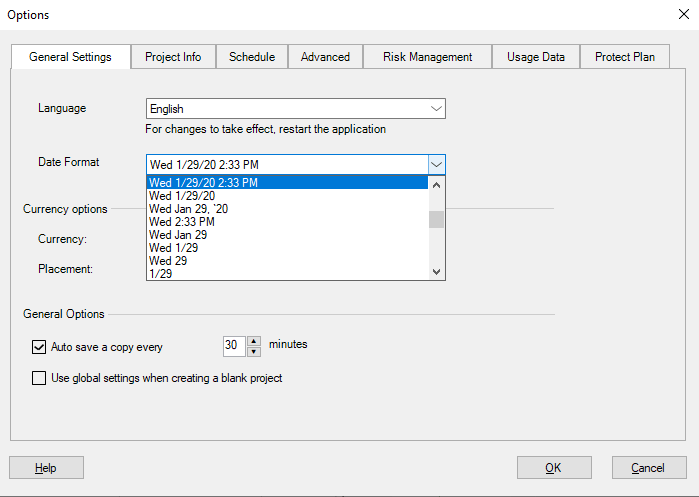Uncheck Auto save a copy every

coord(40,347)
